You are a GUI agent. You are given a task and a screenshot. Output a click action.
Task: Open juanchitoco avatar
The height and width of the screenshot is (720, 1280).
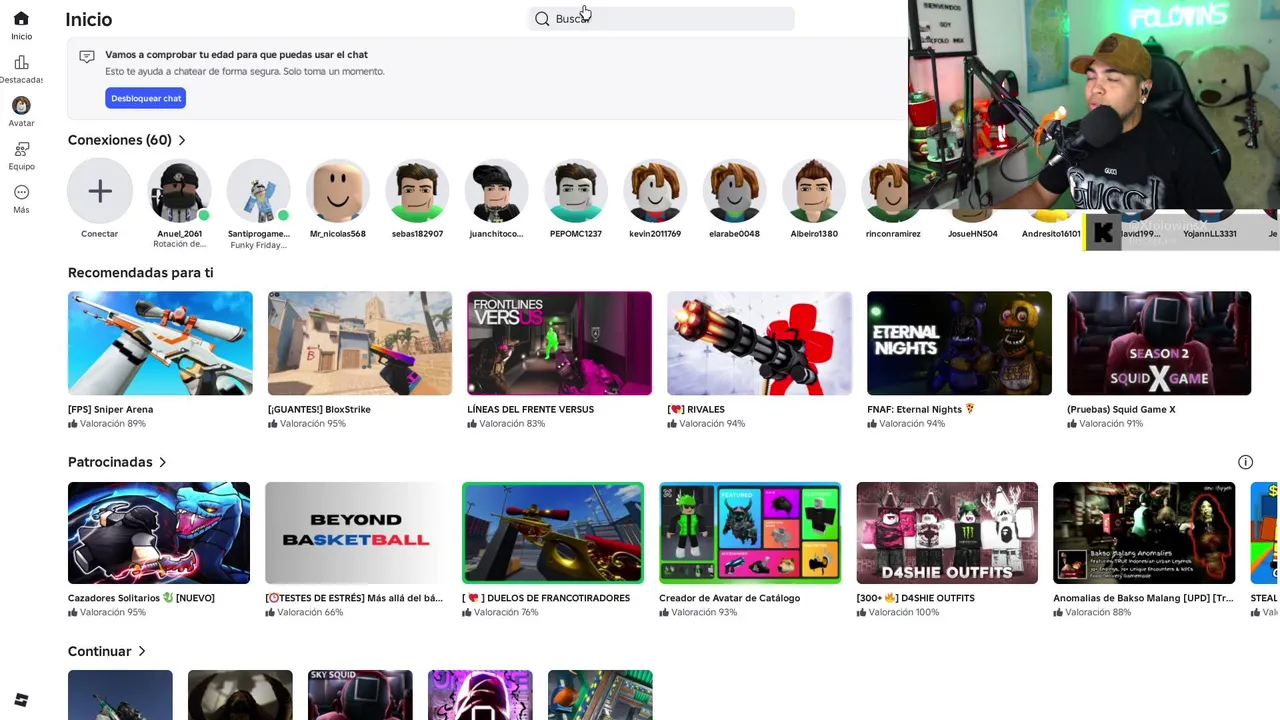tap(496, 190)
